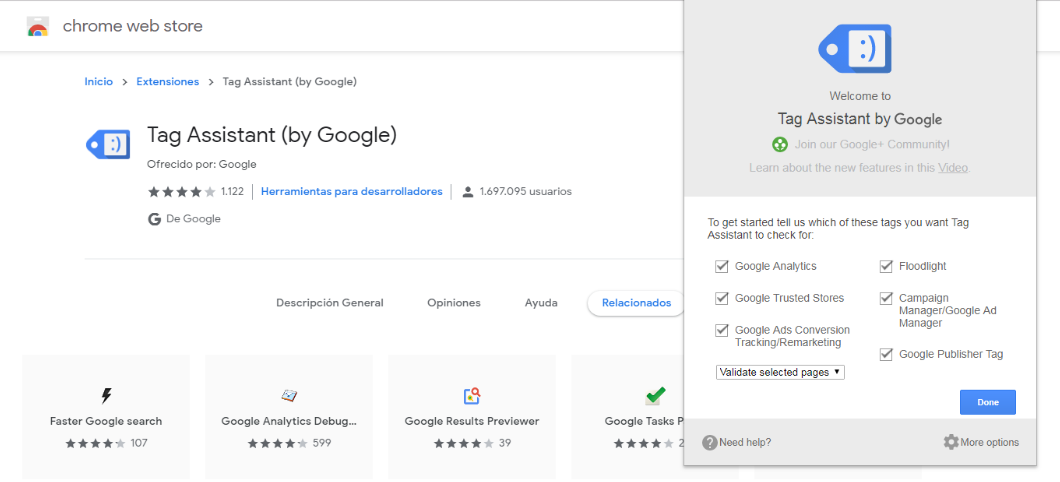The width and height of the screenshot is (1060, 482).
Task: Click the Google Analytics Debugger icon
Action: [289, 395]
